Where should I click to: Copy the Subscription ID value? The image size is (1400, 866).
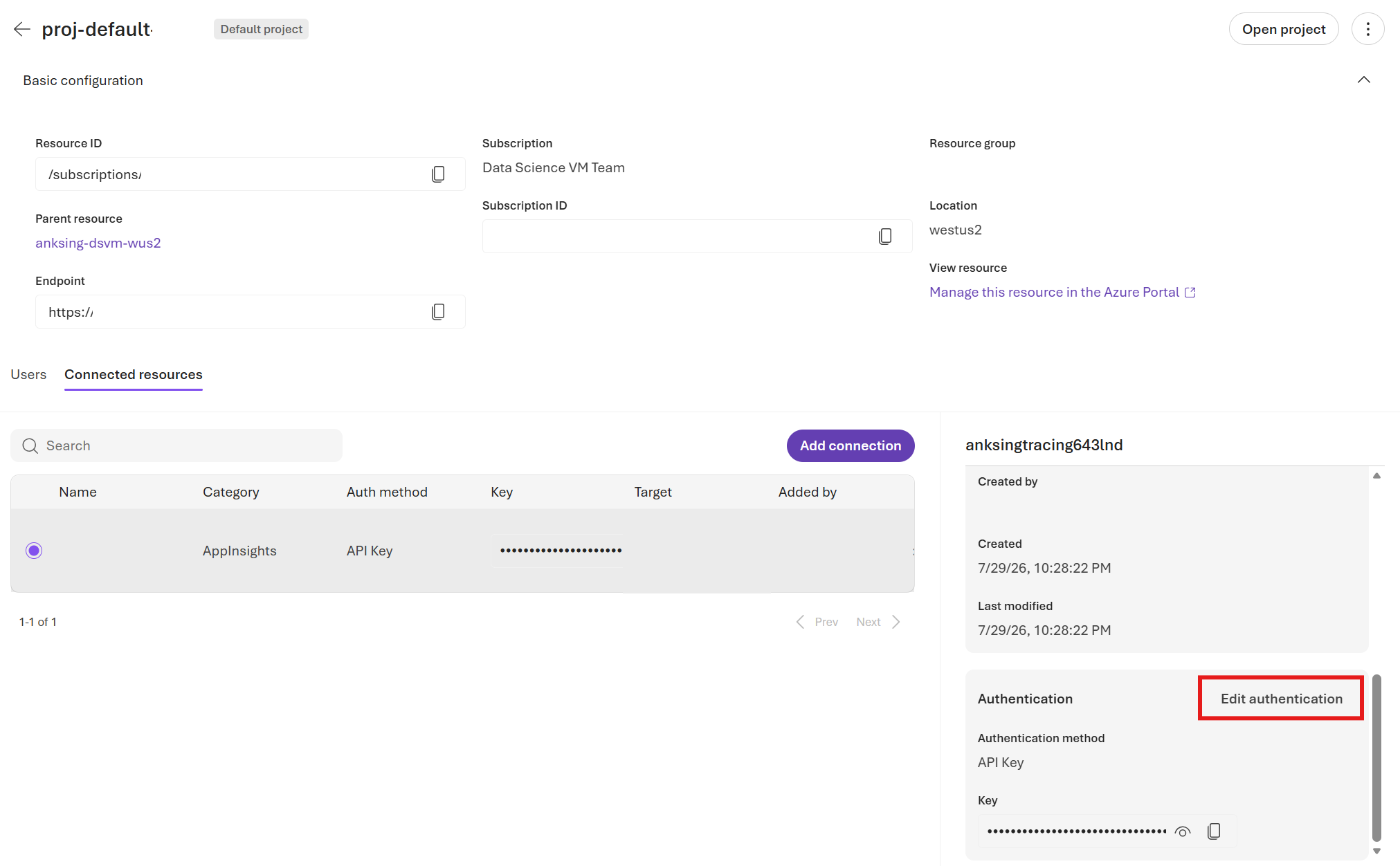(885, 237)
